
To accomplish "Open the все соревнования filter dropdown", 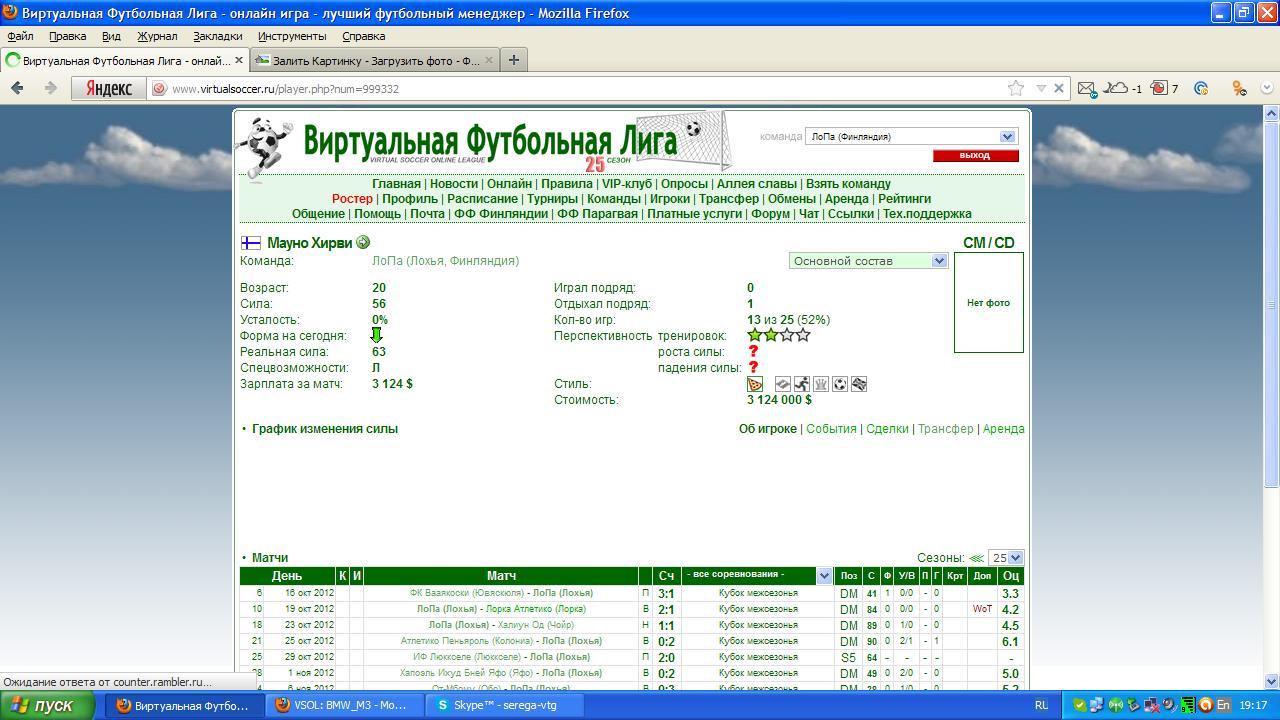I will point(757,575).
